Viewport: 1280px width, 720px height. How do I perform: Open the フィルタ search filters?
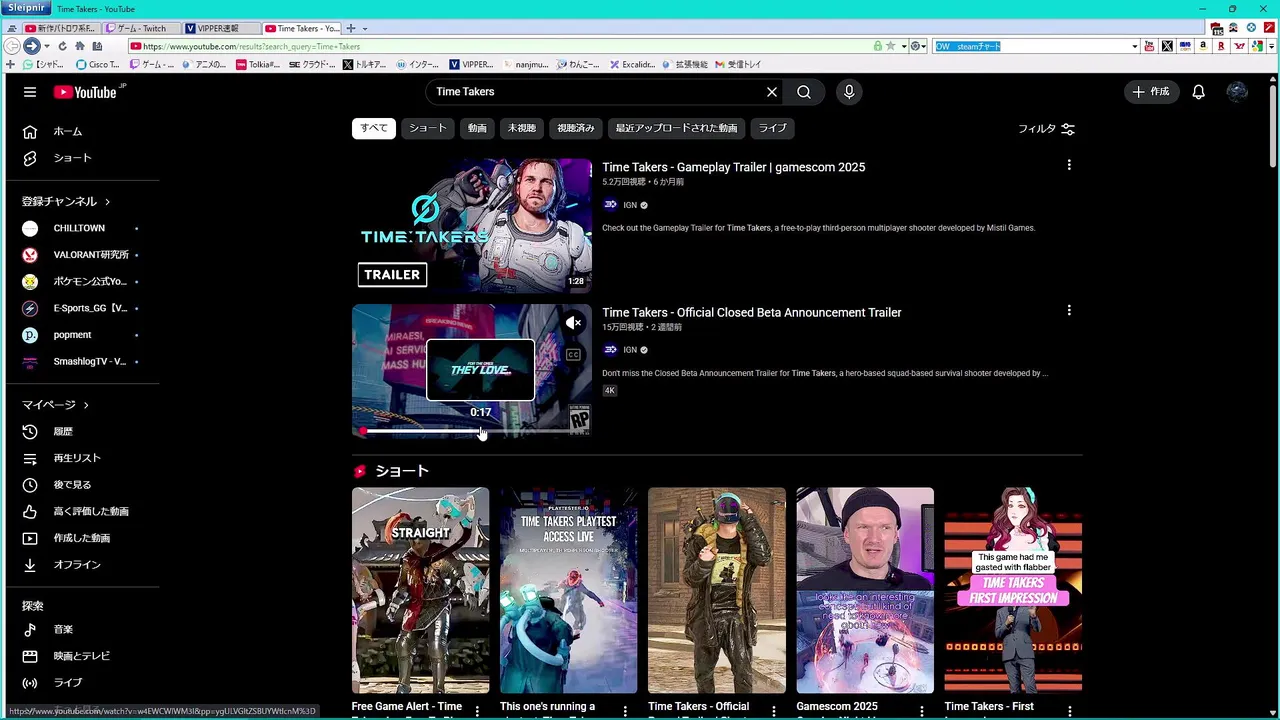point(1046,129)
